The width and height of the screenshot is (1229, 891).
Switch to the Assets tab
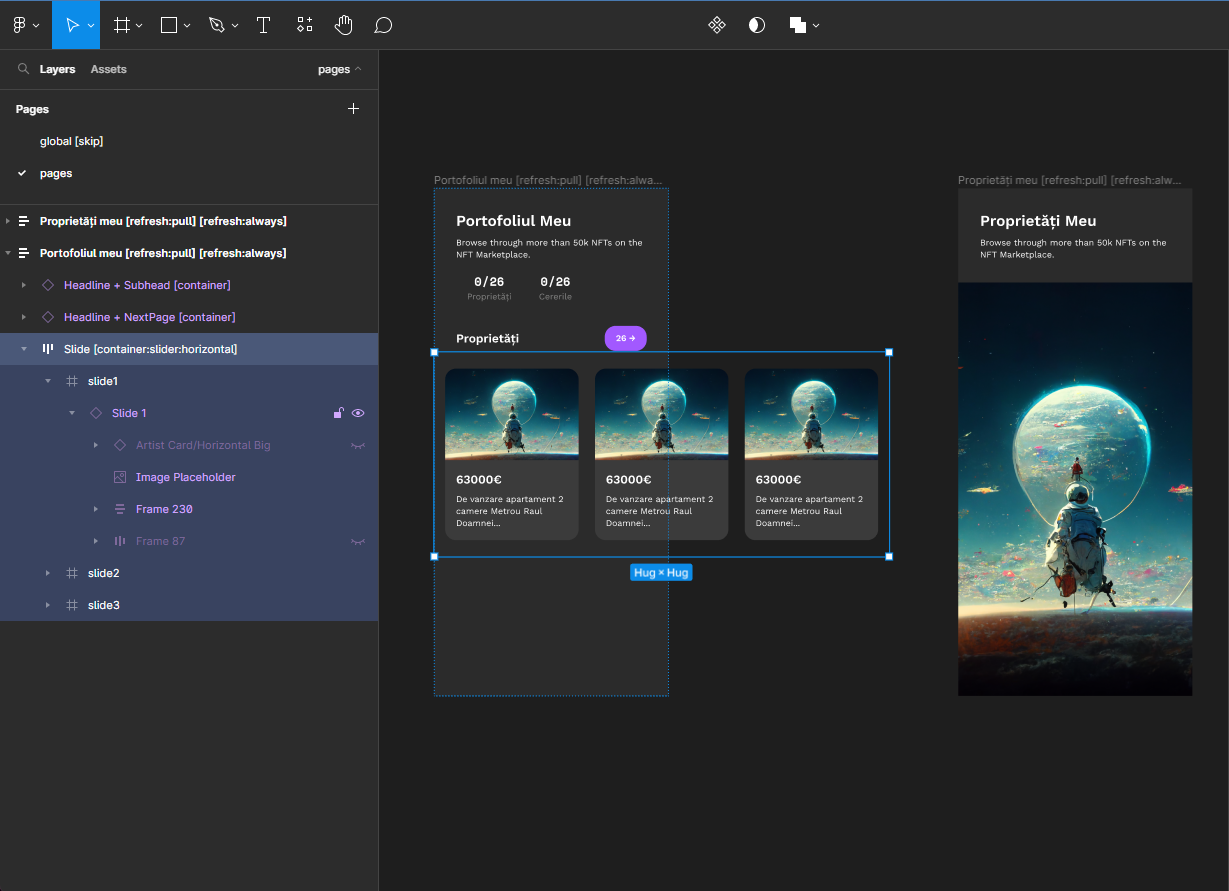click(109, 69)
